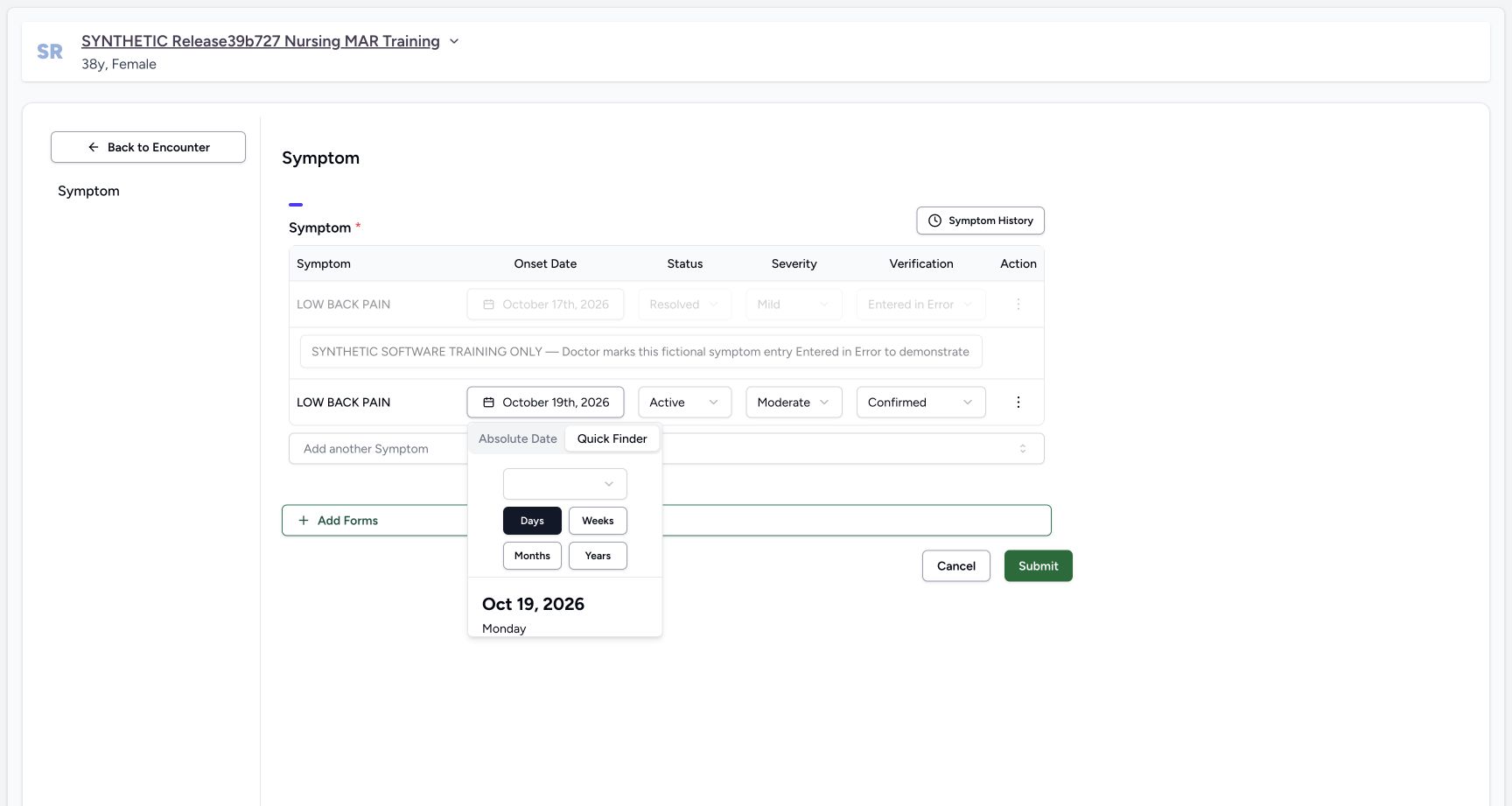Select Months unit
Viewport: 1512px width, 806px height.
coord(532,556)
